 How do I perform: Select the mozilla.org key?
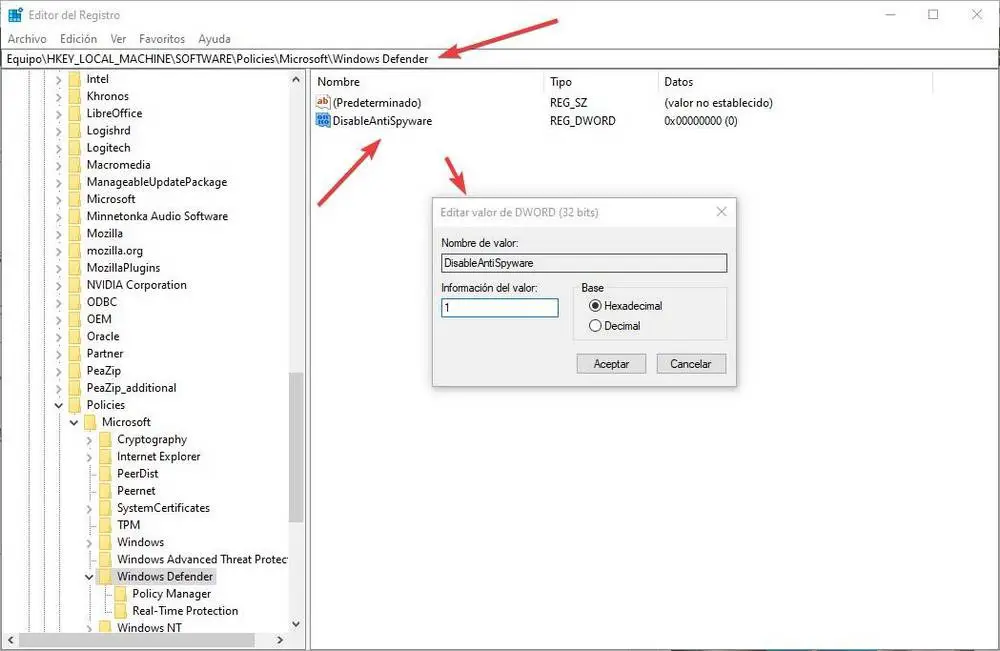click(115, 251)
